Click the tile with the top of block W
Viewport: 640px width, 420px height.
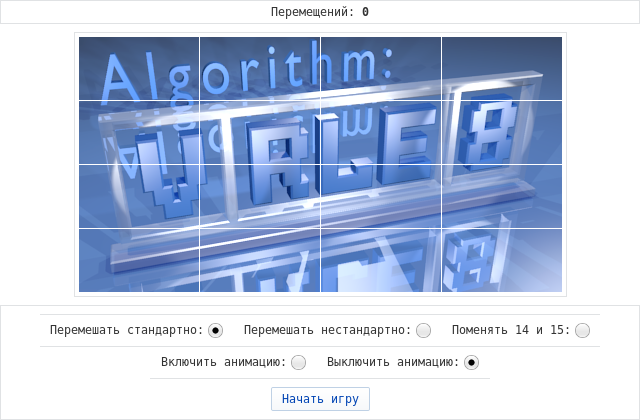(x=139, y=133)
